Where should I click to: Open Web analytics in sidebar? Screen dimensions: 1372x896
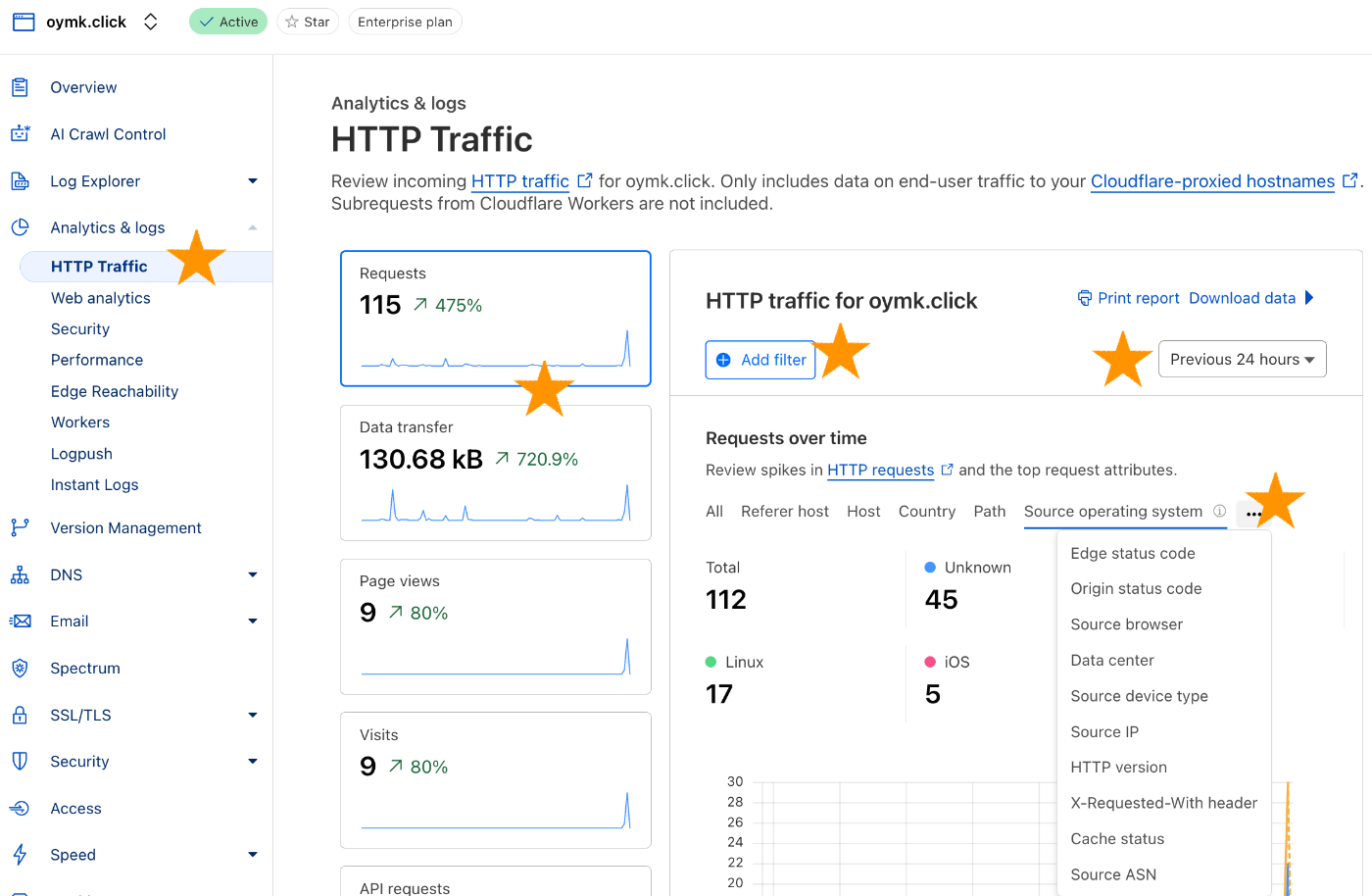[101, 298]
